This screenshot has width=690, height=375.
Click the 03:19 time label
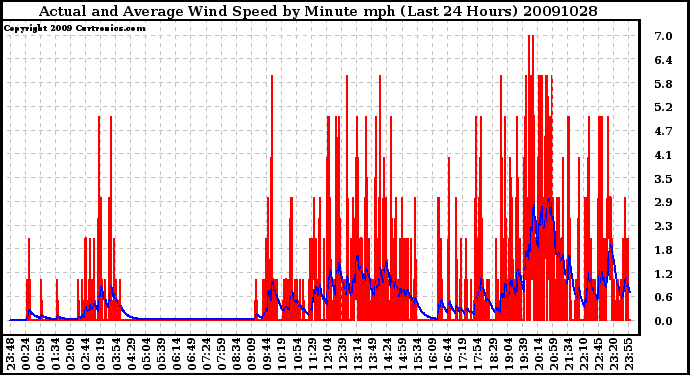point(100,354)
